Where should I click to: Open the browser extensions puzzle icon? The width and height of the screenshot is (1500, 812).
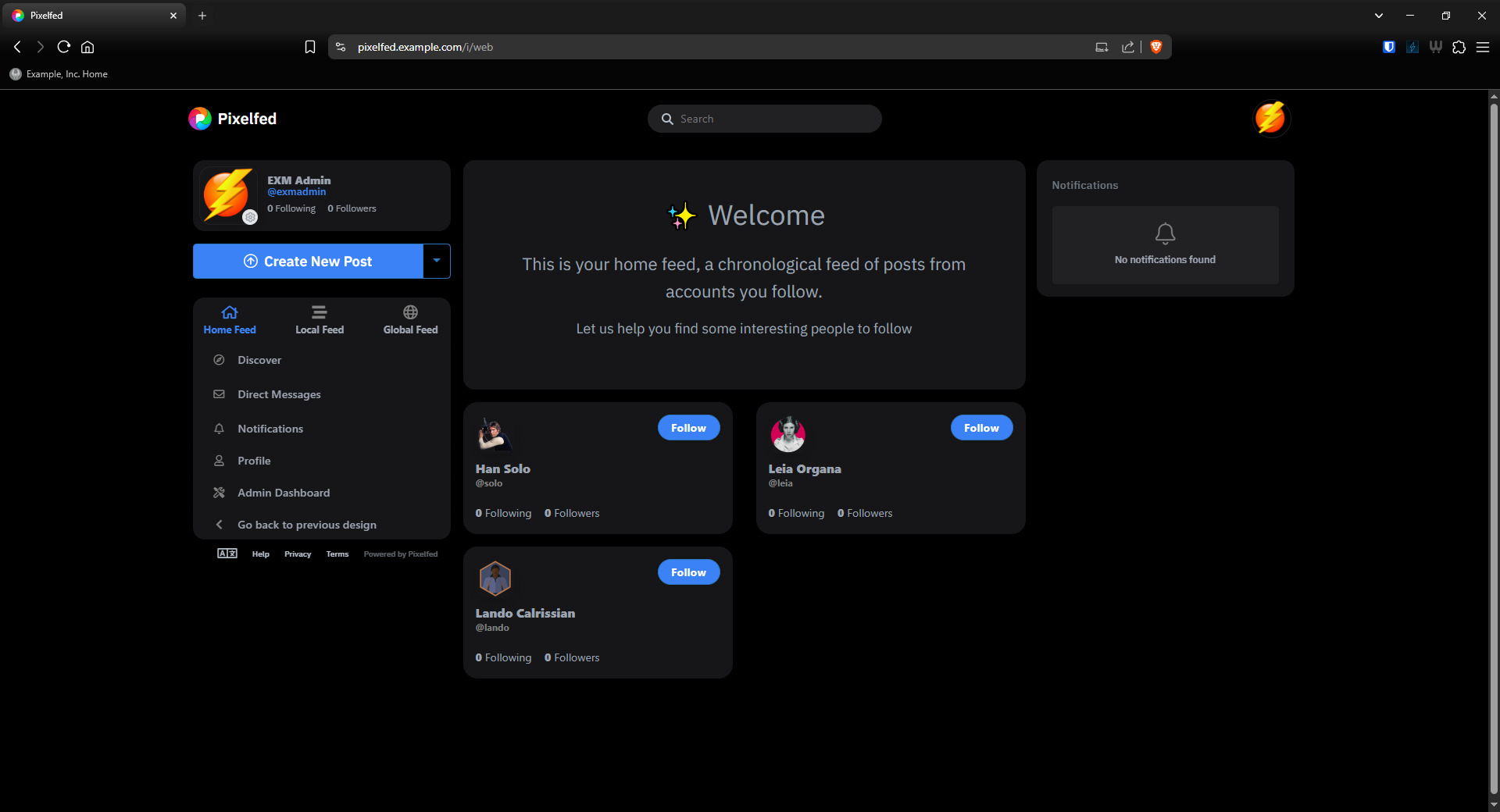pos(1459,47)
